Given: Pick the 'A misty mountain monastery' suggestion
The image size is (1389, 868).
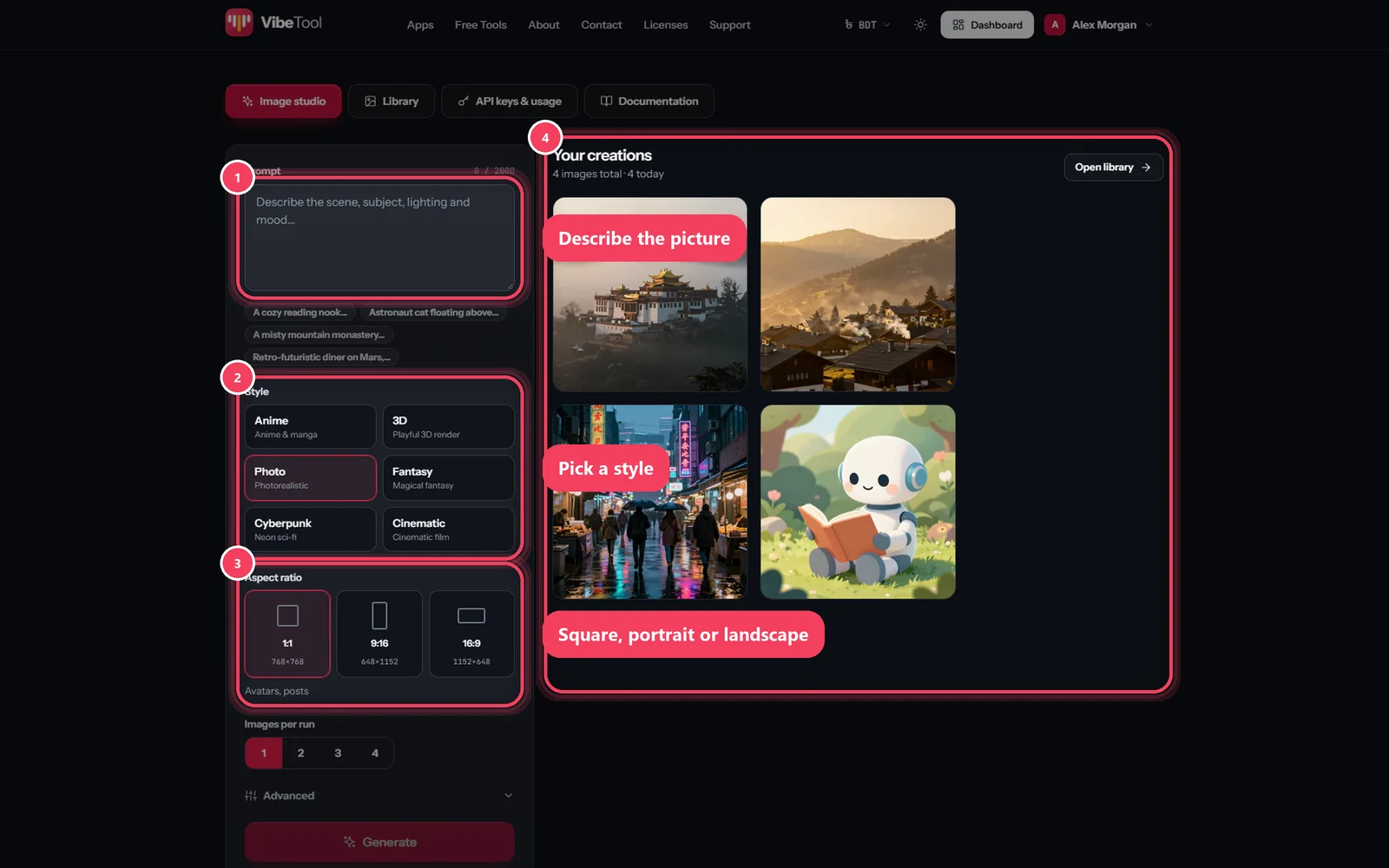Looking at the screenshot, I should click(x=319, y=335).
